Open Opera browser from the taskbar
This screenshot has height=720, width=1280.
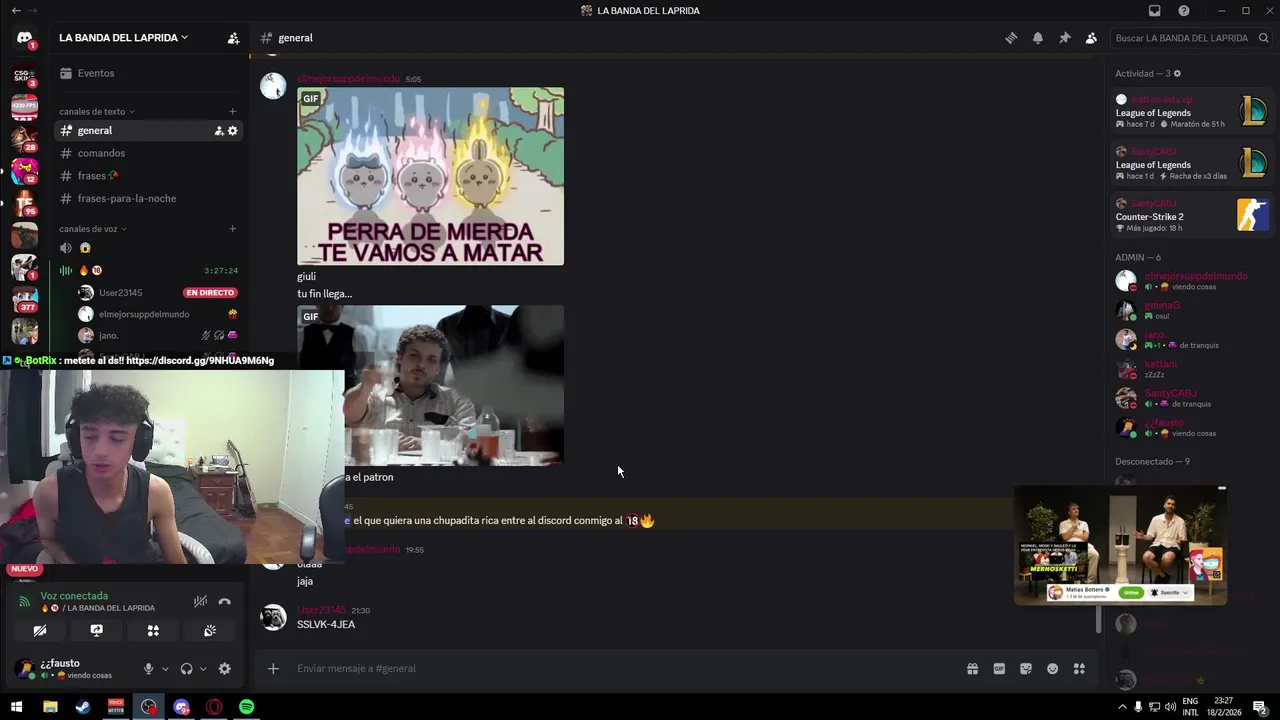[x=214, y=707]
